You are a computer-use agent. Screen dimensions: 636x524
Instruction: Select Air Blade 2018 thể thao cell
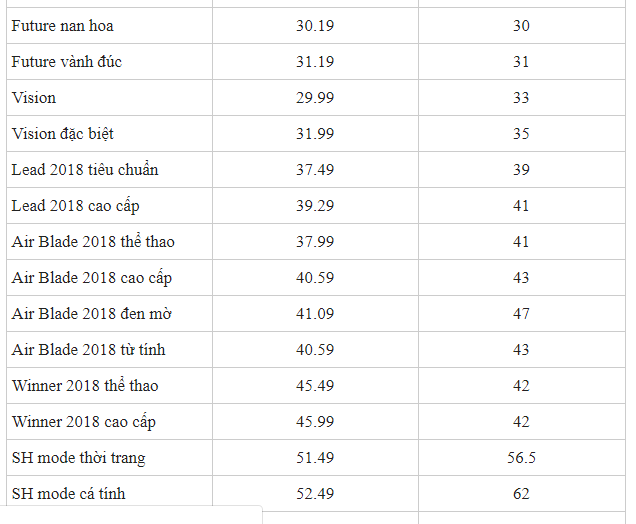tap(110, 242)
